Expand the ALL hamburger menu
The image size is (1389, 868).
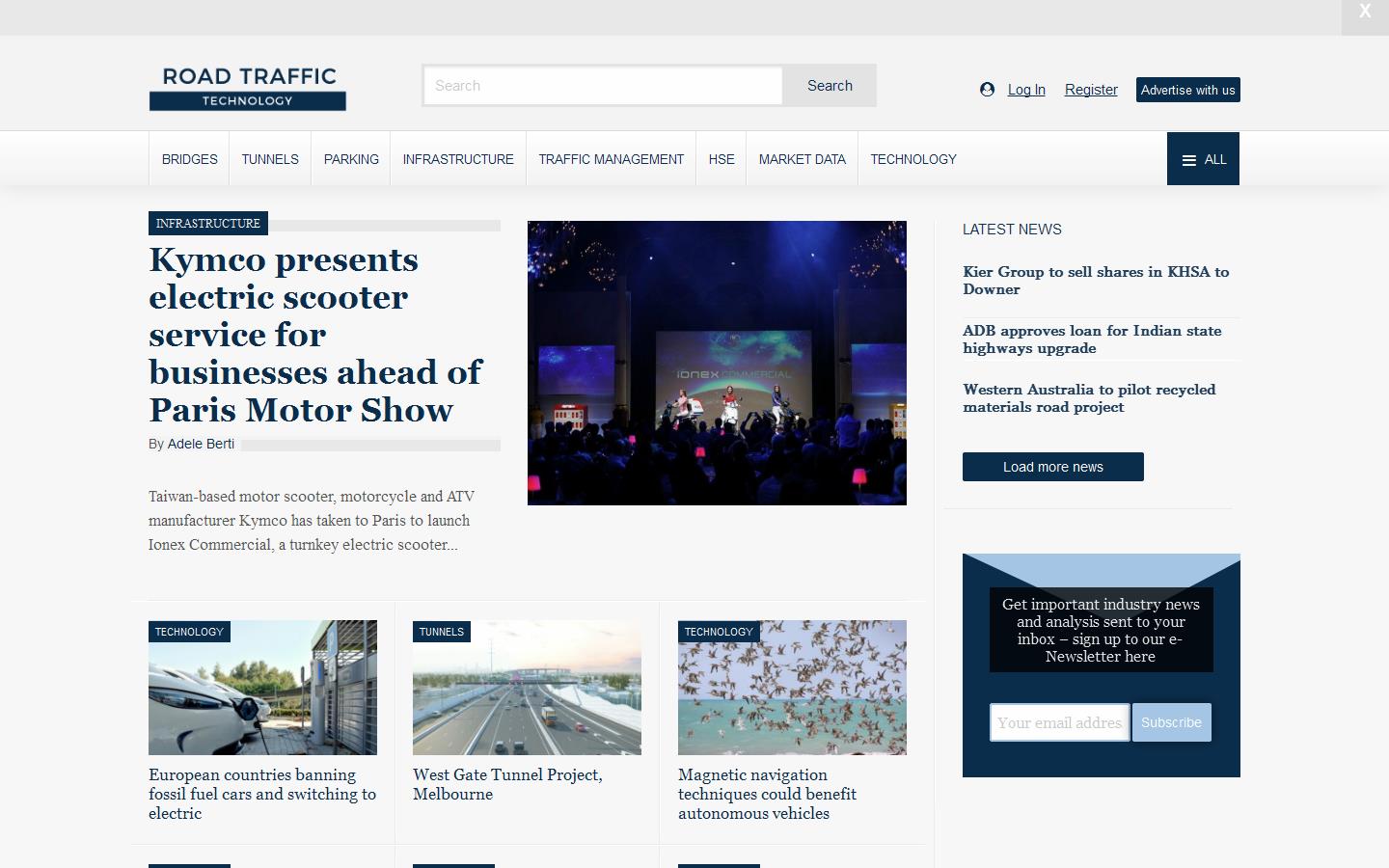click(1203, 159)
